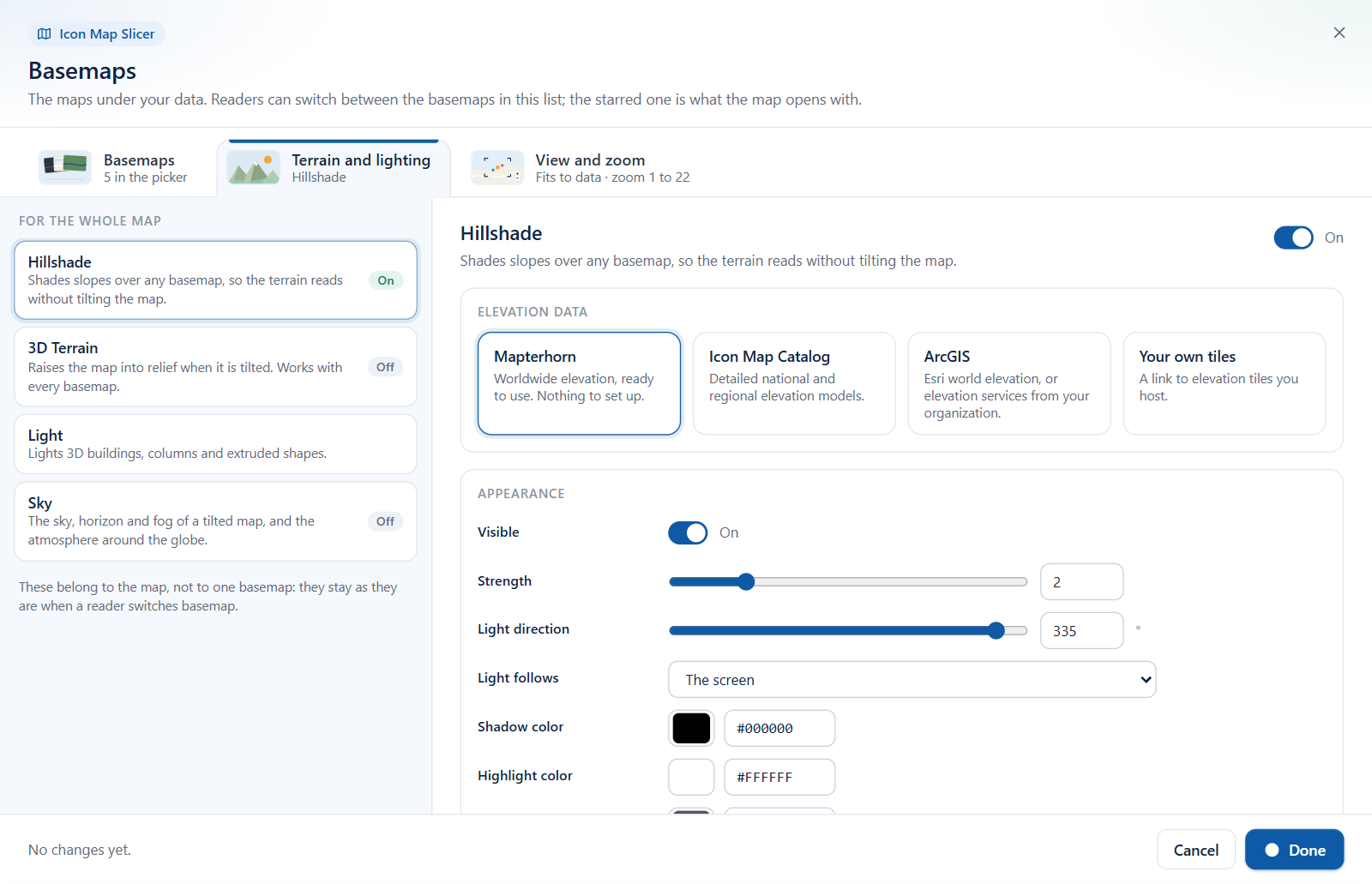The width and height of the screenshot is (1372, 884).
Task: Open the 3D Terrain settings card
Action: point(216,367)
